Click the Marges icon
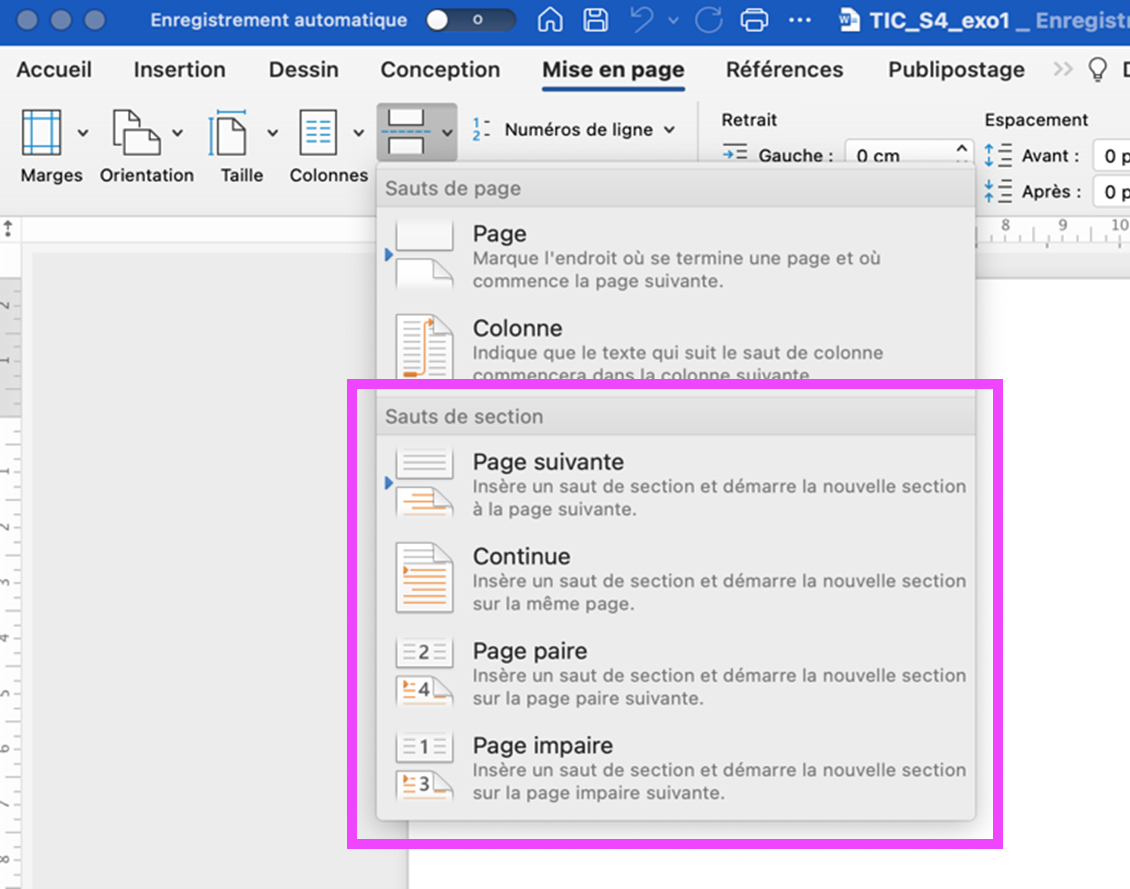 (42, 133)
